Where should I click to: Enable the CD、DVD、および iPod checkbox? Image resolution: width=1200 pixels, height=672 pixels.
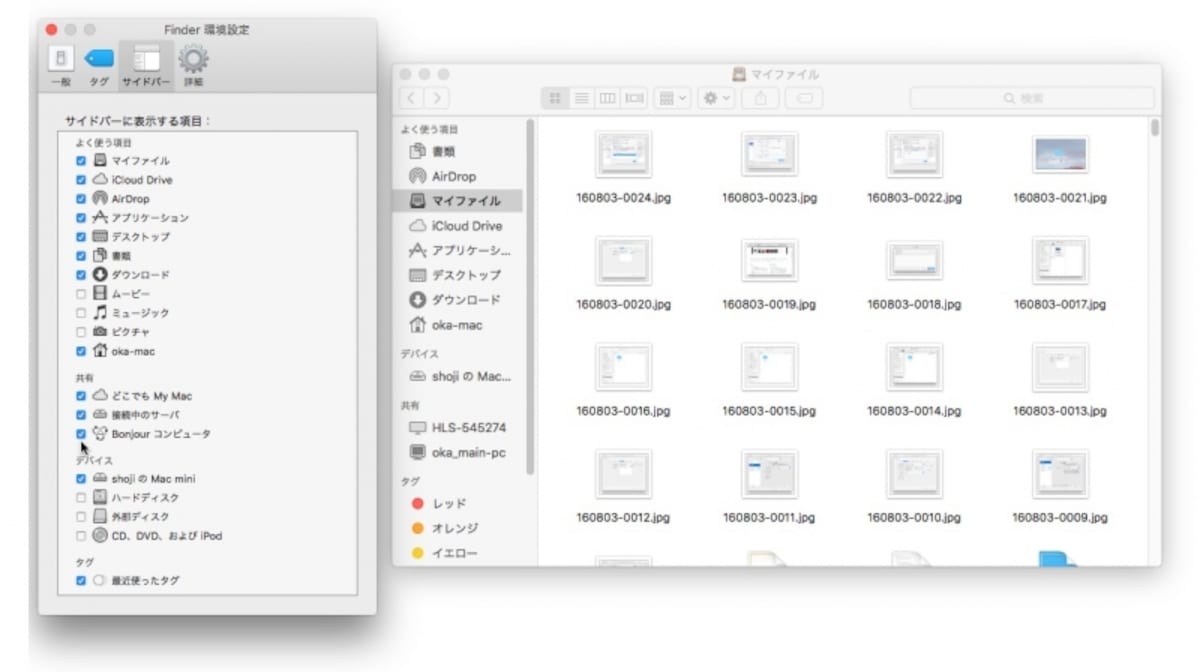click(x=81, y=536)
